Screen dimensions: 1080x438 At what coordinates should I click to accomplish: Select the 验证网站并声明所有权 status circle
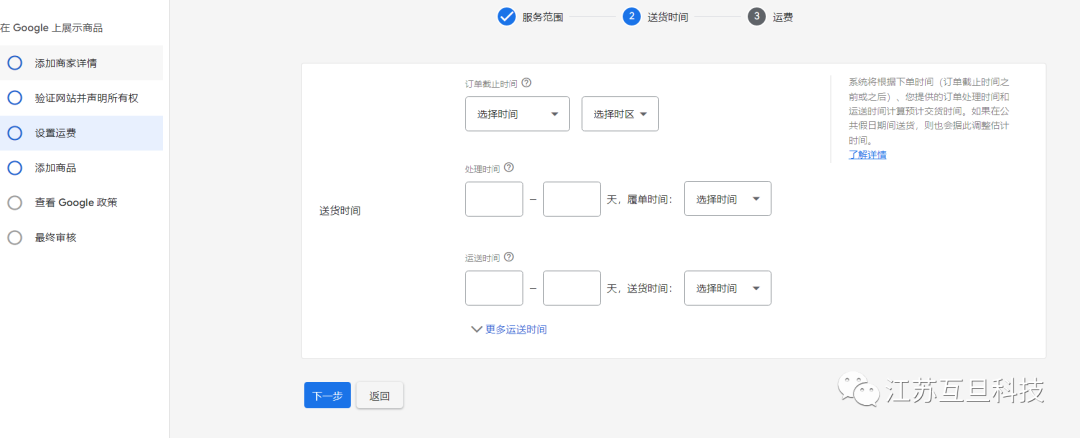pyautogui.click(x=15, y=98)
